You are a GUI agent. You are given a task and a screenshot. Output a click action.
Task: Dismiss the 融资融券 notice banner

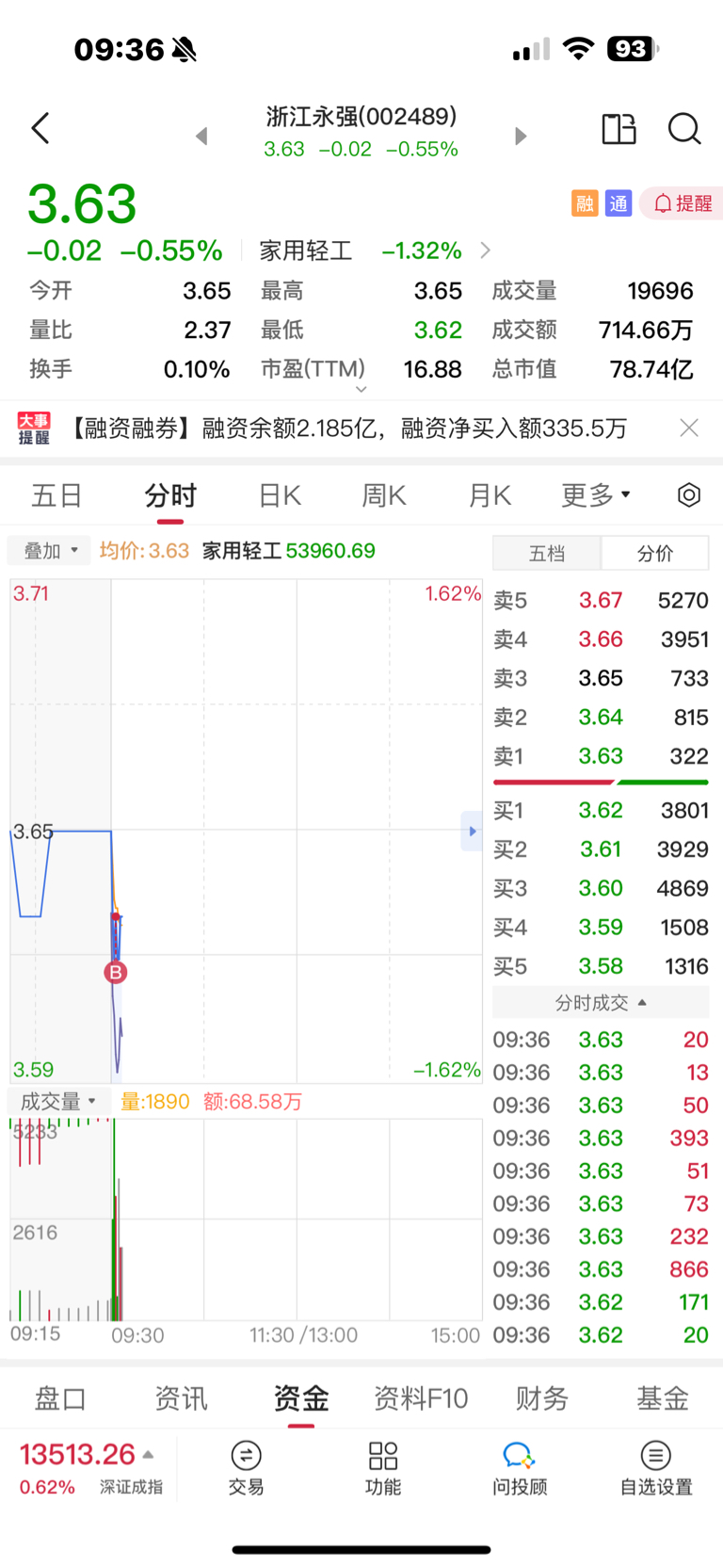coord(689,428)
